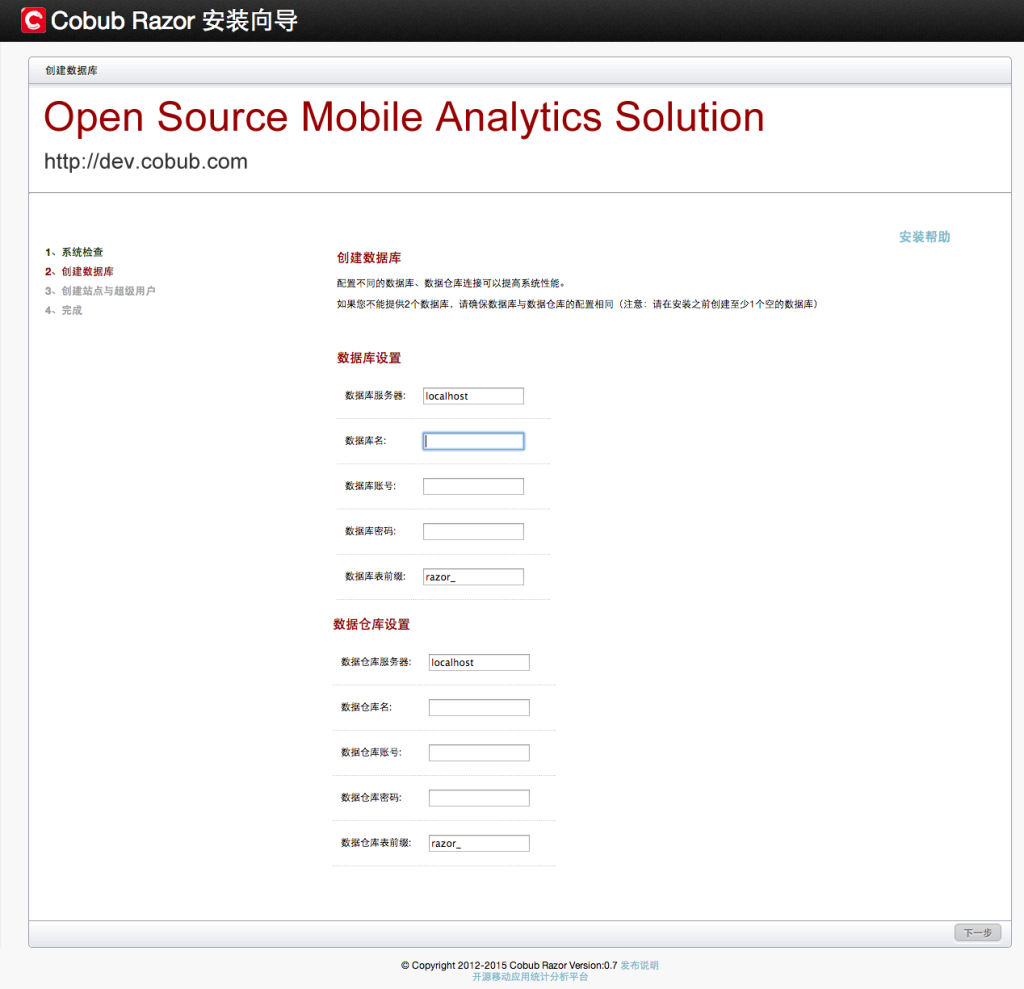
Task: Click the 配置不同的数据库 description line
Action: [451, 283]
